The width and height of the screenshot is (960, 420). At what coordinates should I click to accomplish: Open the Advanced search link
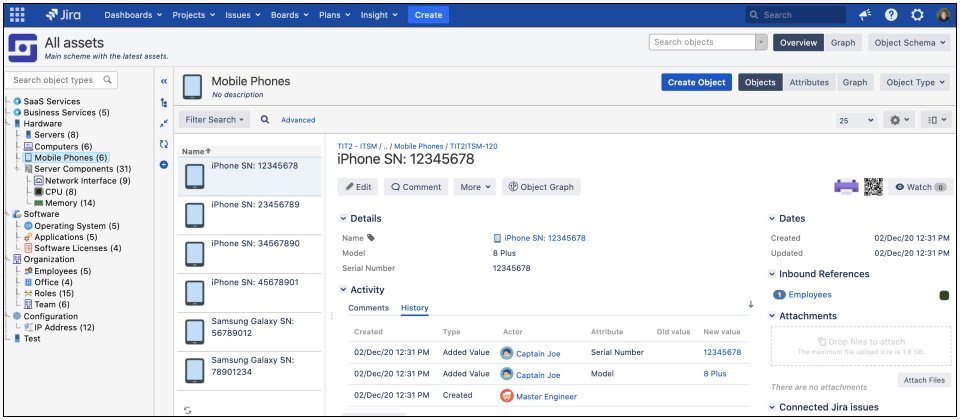tap(298, 120)
